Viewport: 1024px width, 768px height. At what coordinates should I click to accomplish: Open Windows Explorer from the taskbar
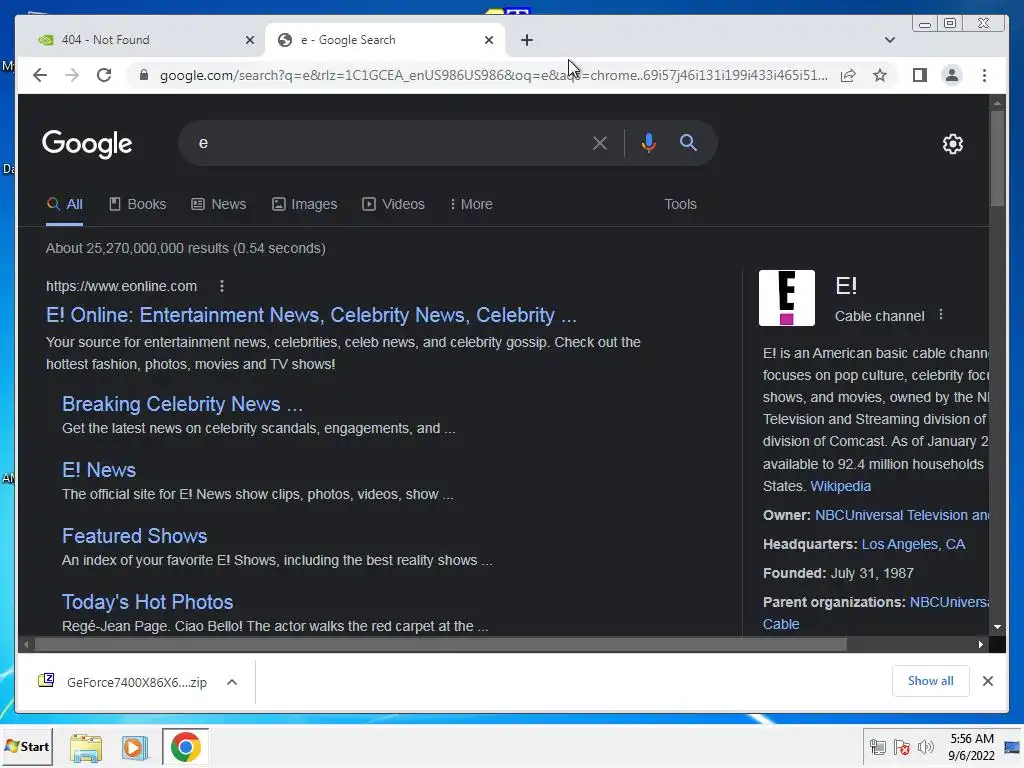pyautogui.click(x=86, y=747)
